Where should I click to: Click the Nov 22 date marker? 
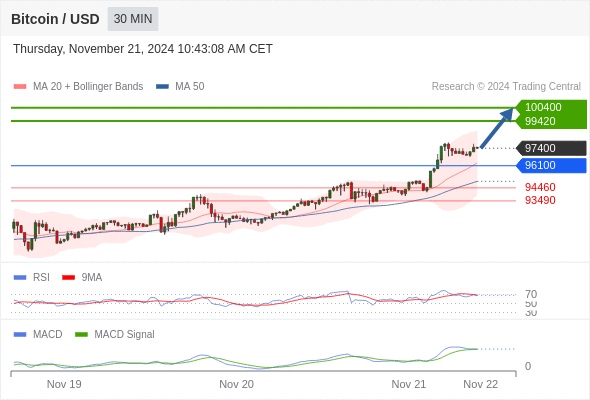click(x=481, y=384)
